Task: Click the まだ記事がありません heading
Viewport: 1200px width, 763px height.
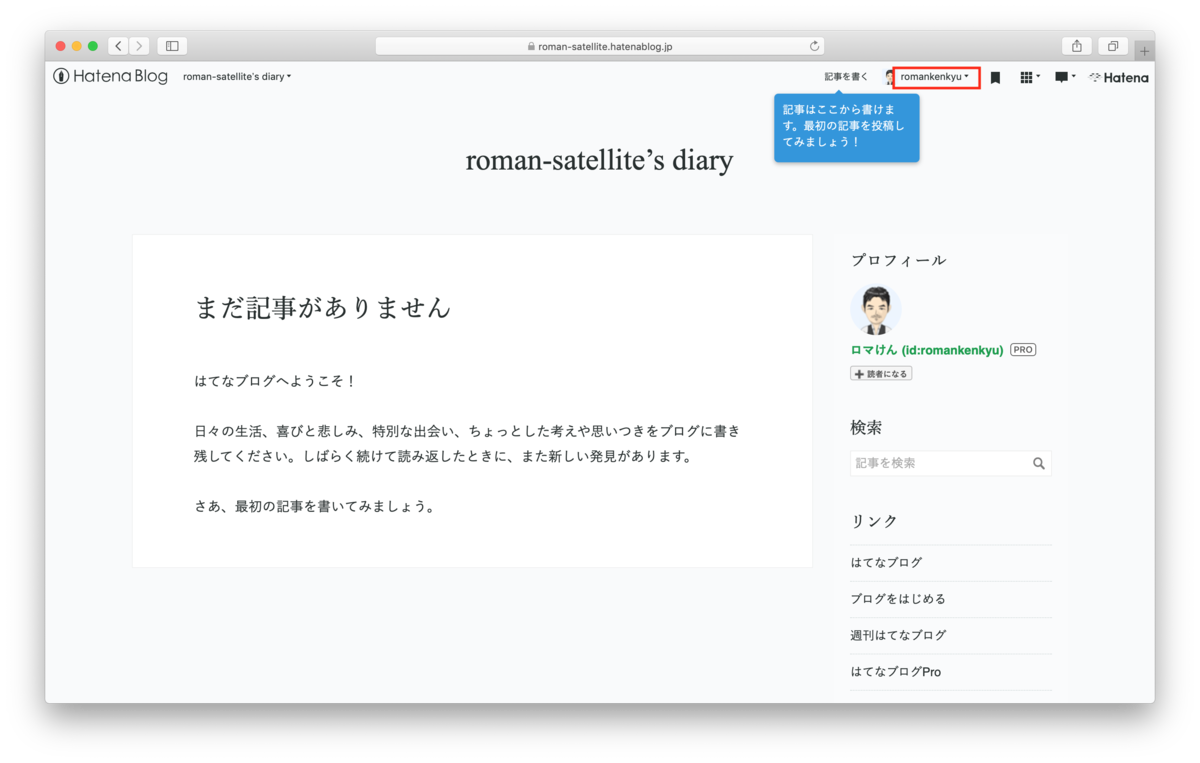Action: coord(323,308)
